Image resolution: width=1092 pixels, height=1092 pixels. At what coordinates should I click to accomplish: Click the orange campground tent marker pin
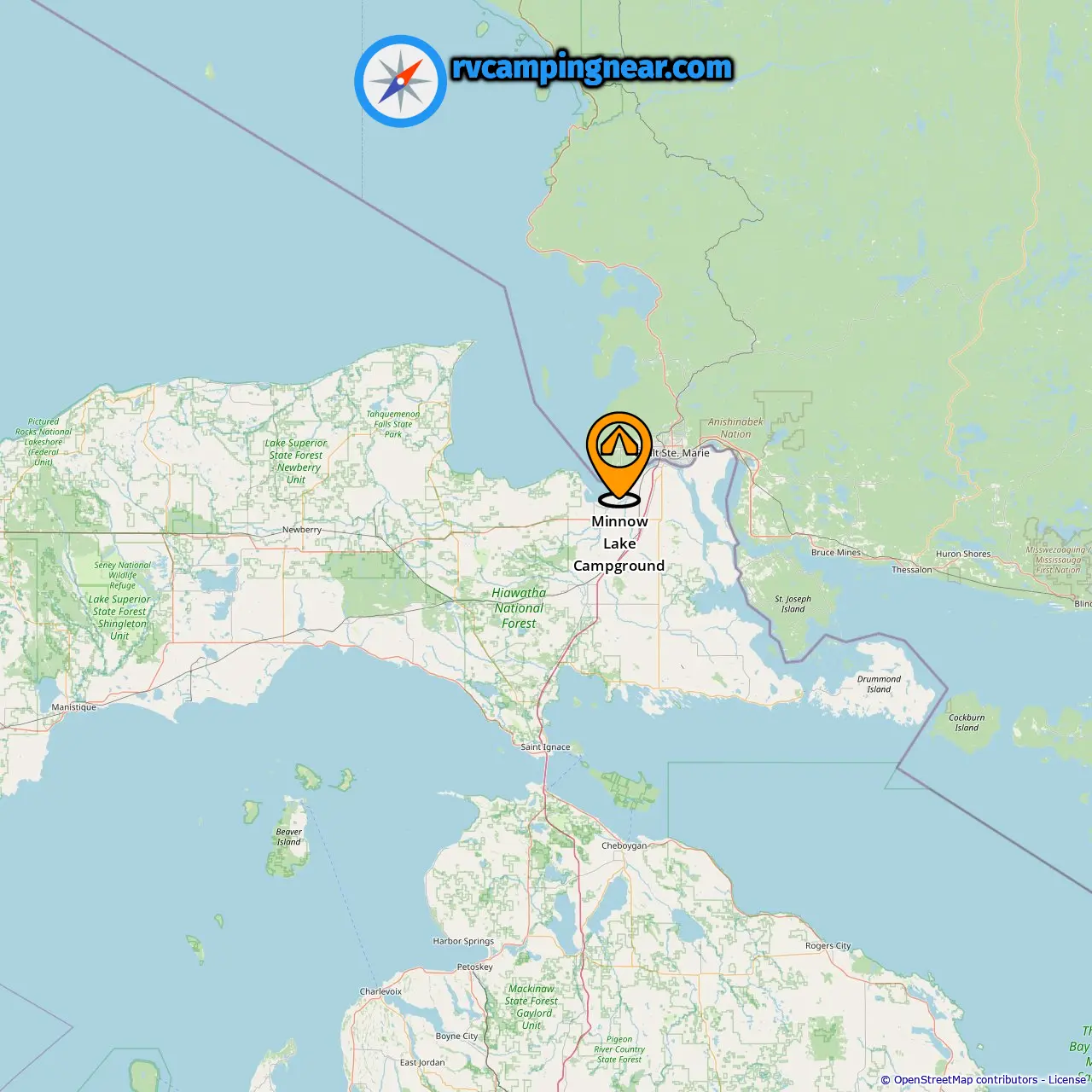(x=619, y=459)
